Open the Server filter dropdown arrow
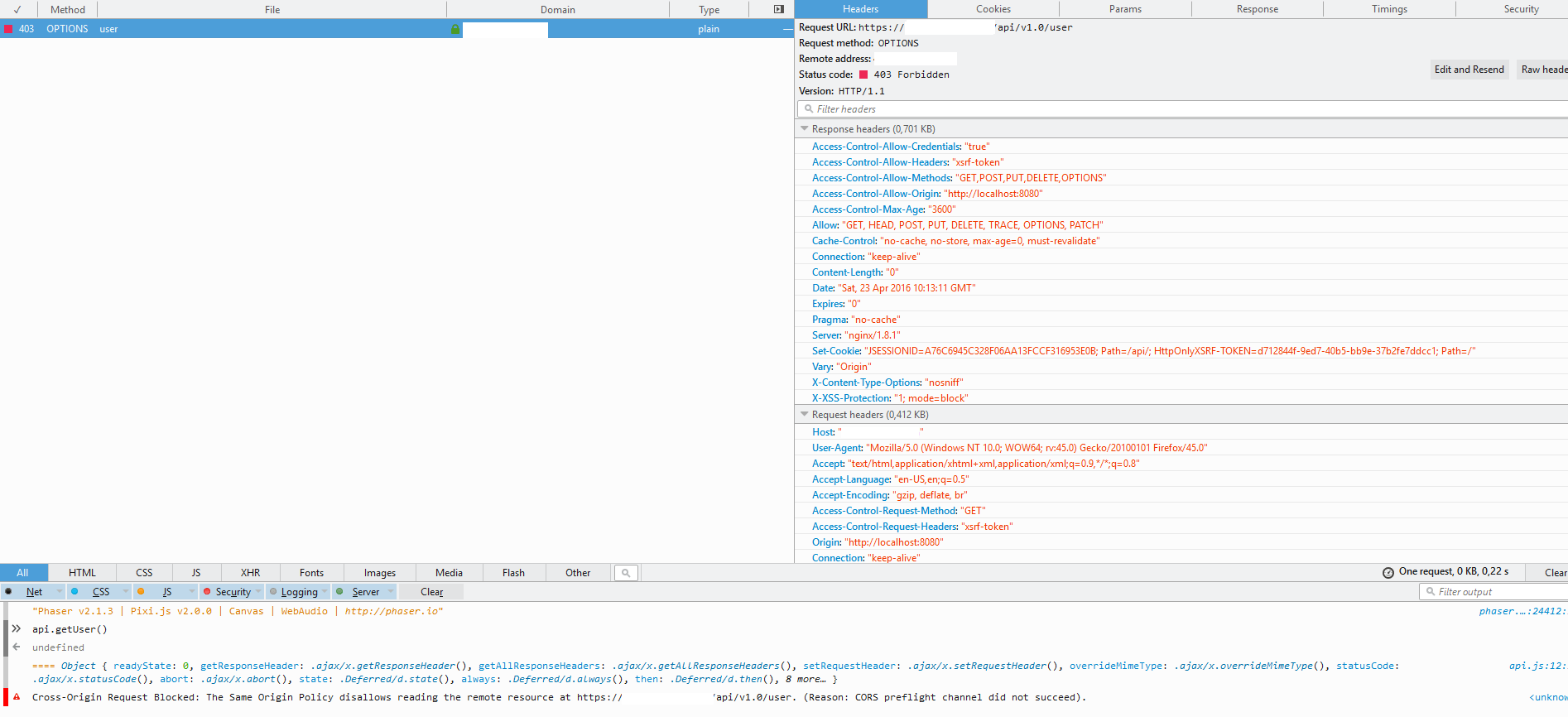The image size is (1568, 717). tap(391, 592)
